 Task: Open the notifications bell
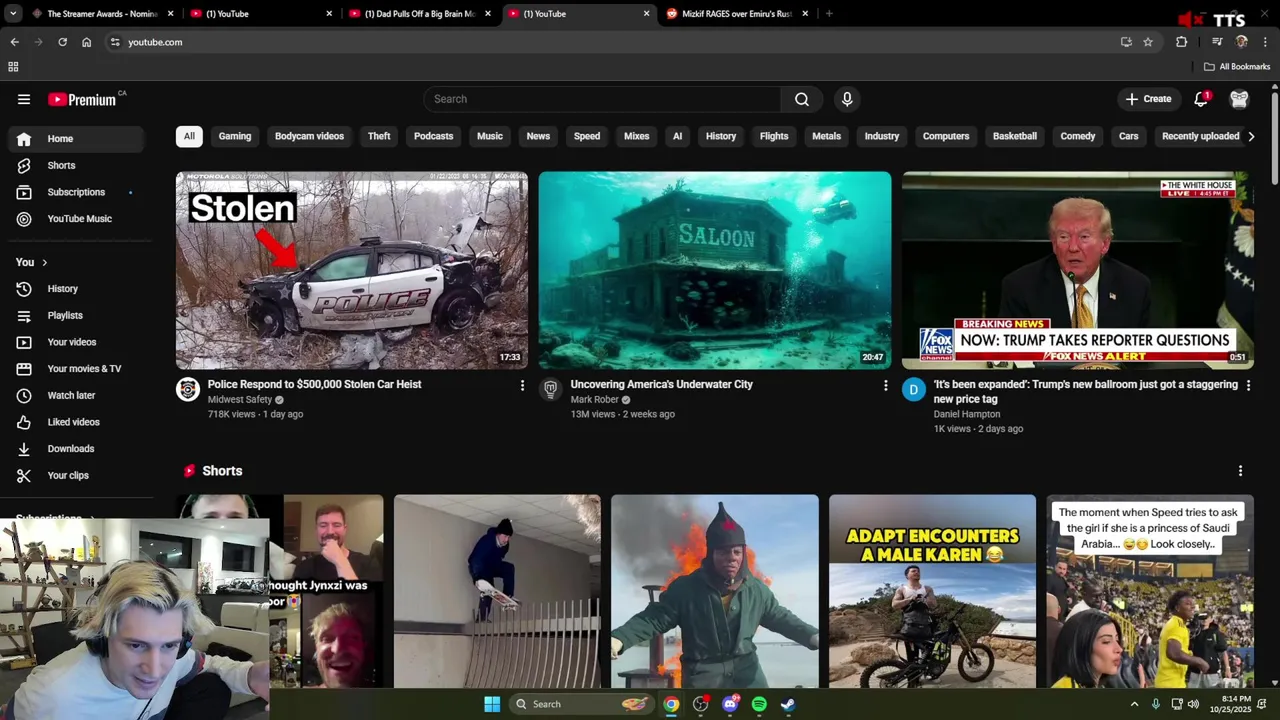pyautogui.click(x=1201, y=99)
